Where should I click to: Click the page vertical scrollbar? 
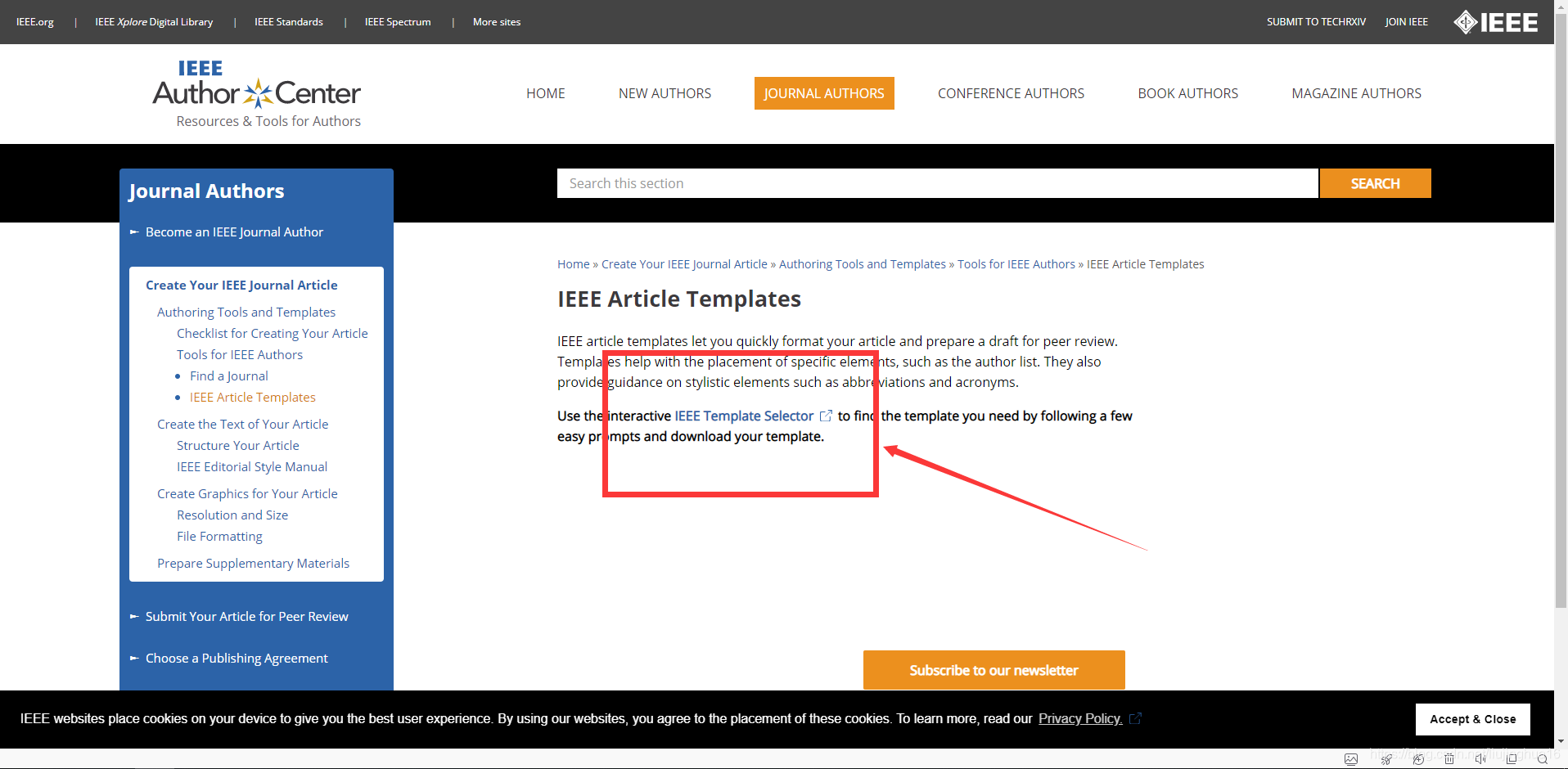click(1561, 311)
